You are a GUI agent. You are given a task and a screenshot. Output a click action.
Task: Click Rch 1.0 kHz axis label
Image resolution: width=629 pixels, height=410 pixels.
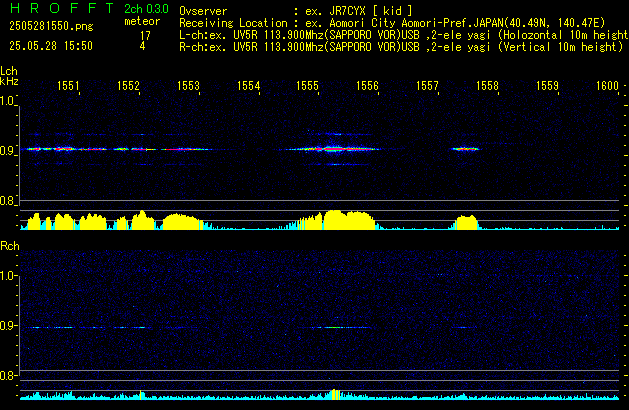pos(7,276)
